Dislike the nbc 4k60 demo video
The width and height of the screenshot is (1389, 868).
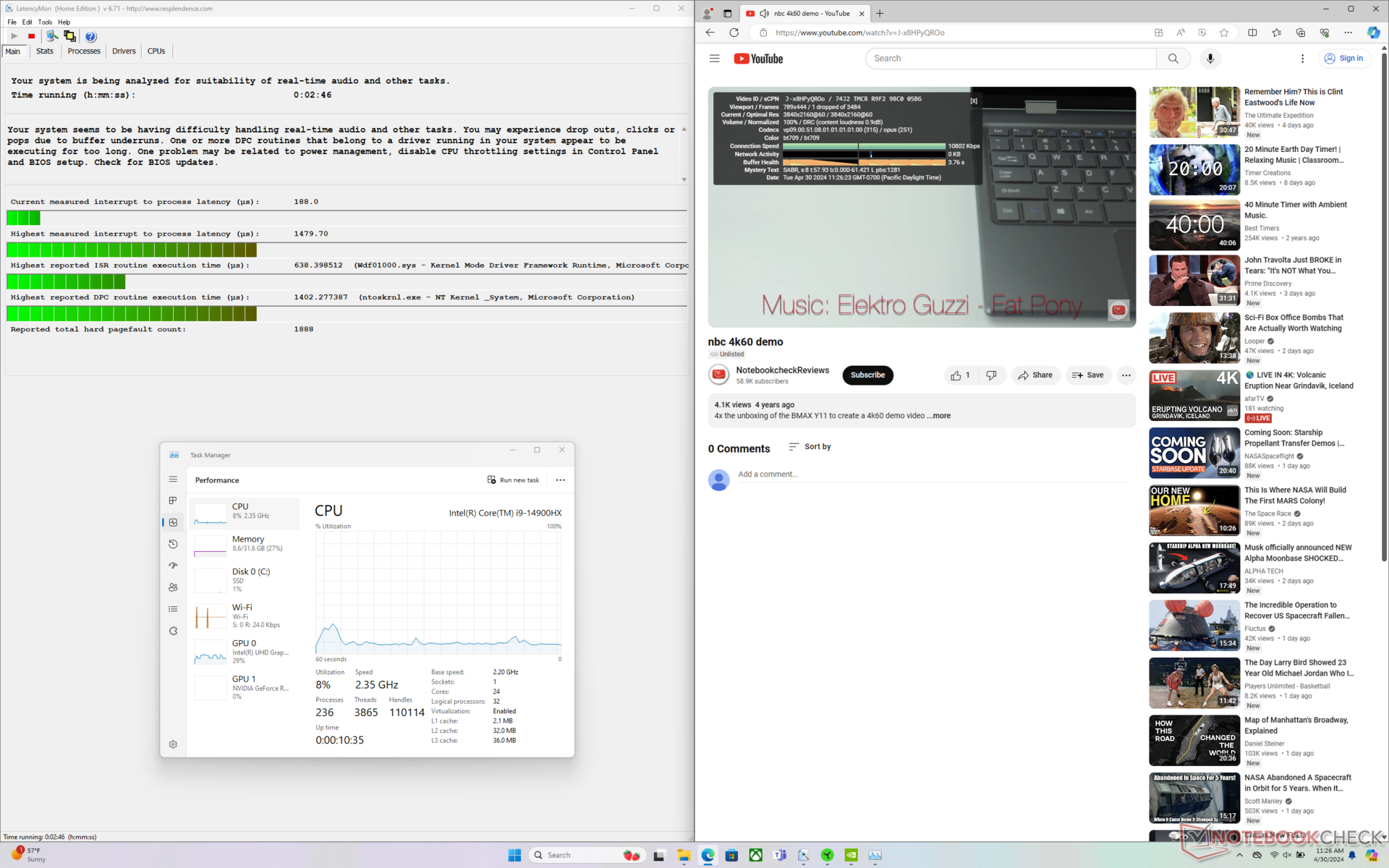point(991,375)
